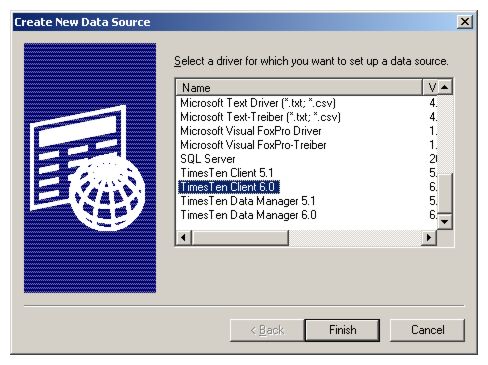This screenshot has height=365, width=488.
Task: Close the Create New Data Source dialog
Action: pos(465,22)
